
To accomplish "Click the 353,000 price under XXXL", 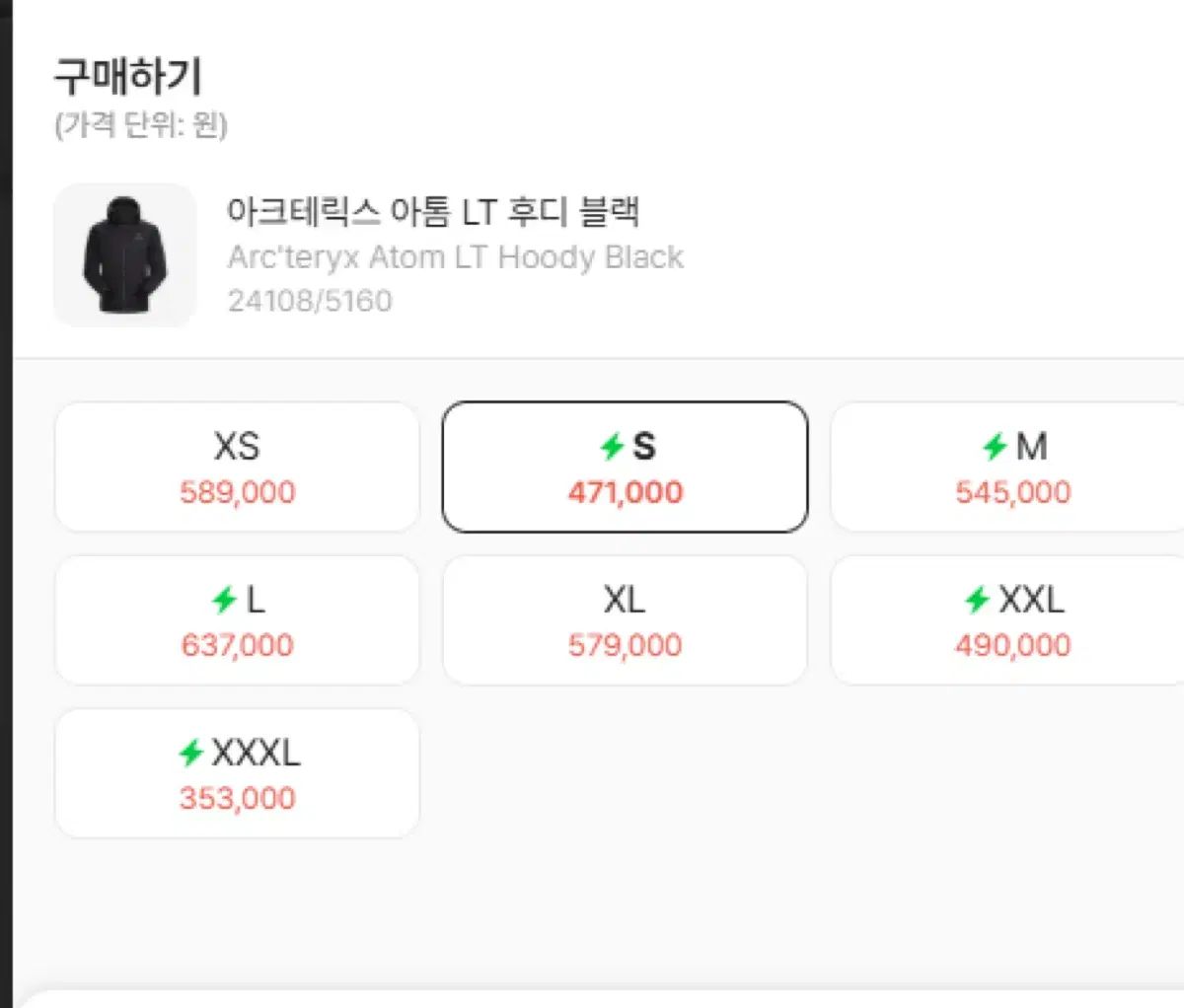I will coord(237,798).
